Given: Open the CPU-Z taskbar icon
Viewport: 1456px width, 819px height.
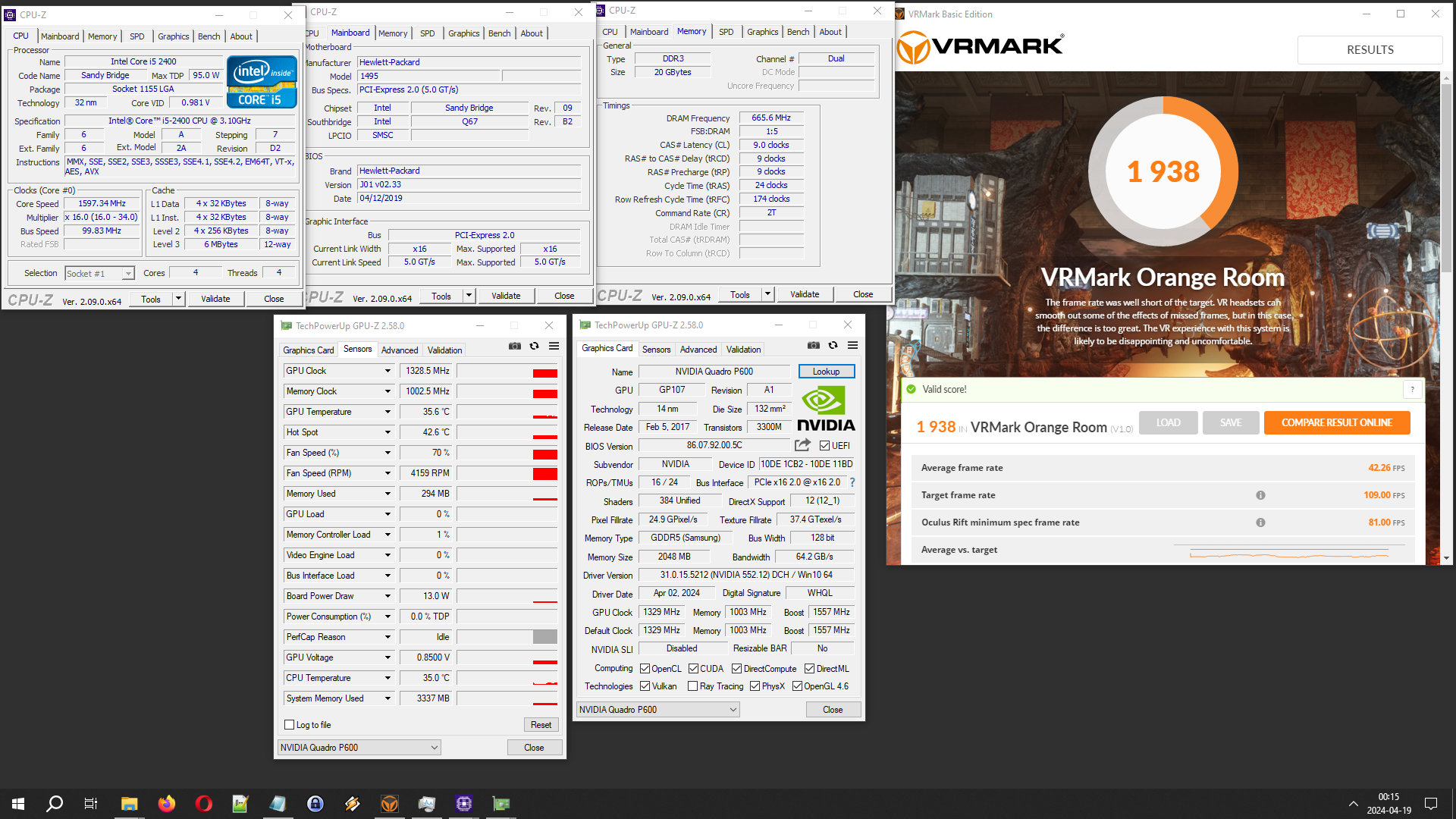Looking at the screenshot, I should coord(464,804).
